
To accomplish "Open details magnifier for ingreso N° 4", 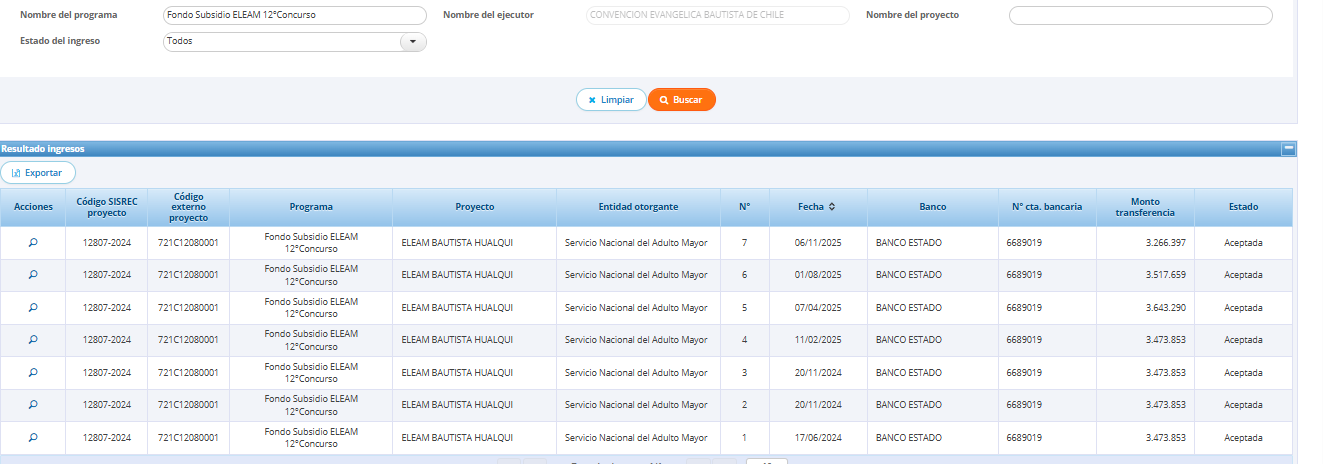I will pyautogui.click(x=33, y=340).
